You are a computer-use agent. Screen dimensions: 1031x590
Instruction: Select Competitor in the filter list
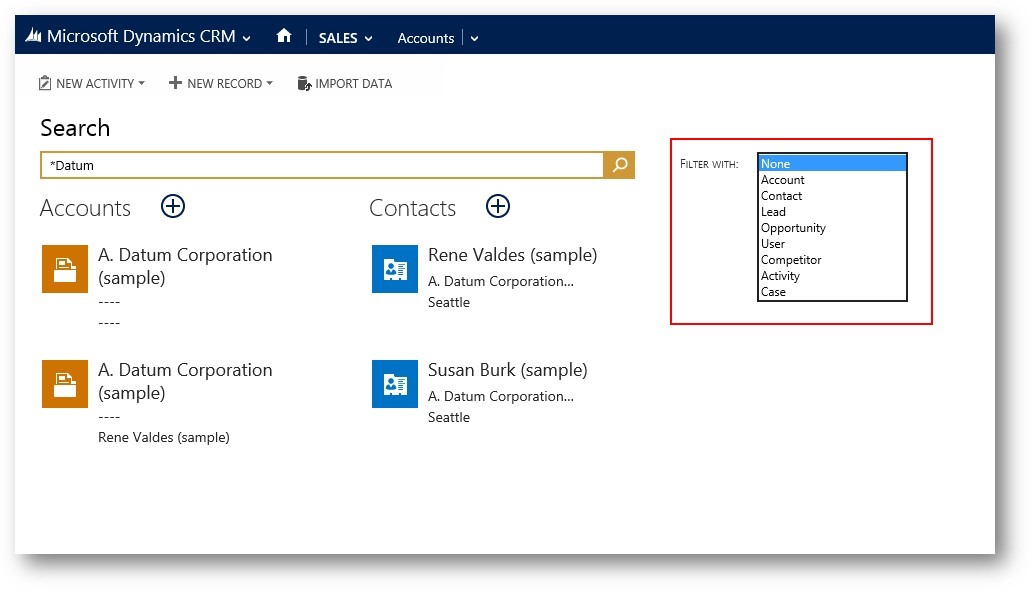pyautogui.click(x=832, y=260)
